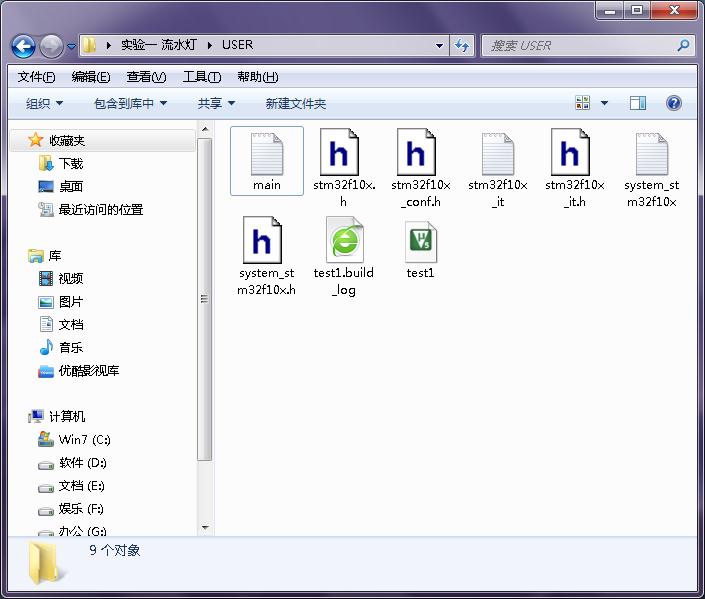The width and height of the screenshot is (705, 599).
Task: Open the 文档 (E:) drive
Action: point(81,486)
